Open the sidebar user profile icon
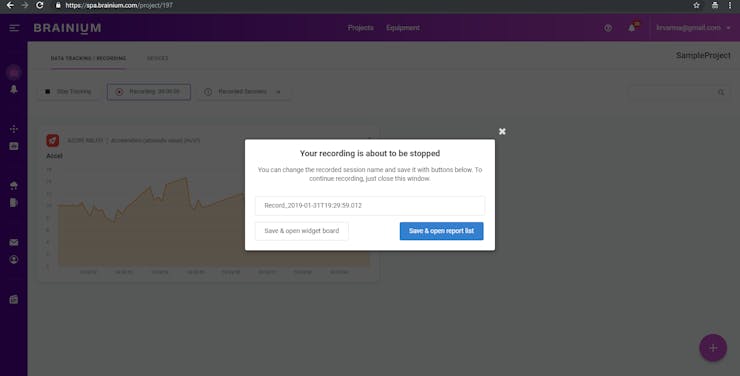This screenshot has height=376, width=740. 14,259
